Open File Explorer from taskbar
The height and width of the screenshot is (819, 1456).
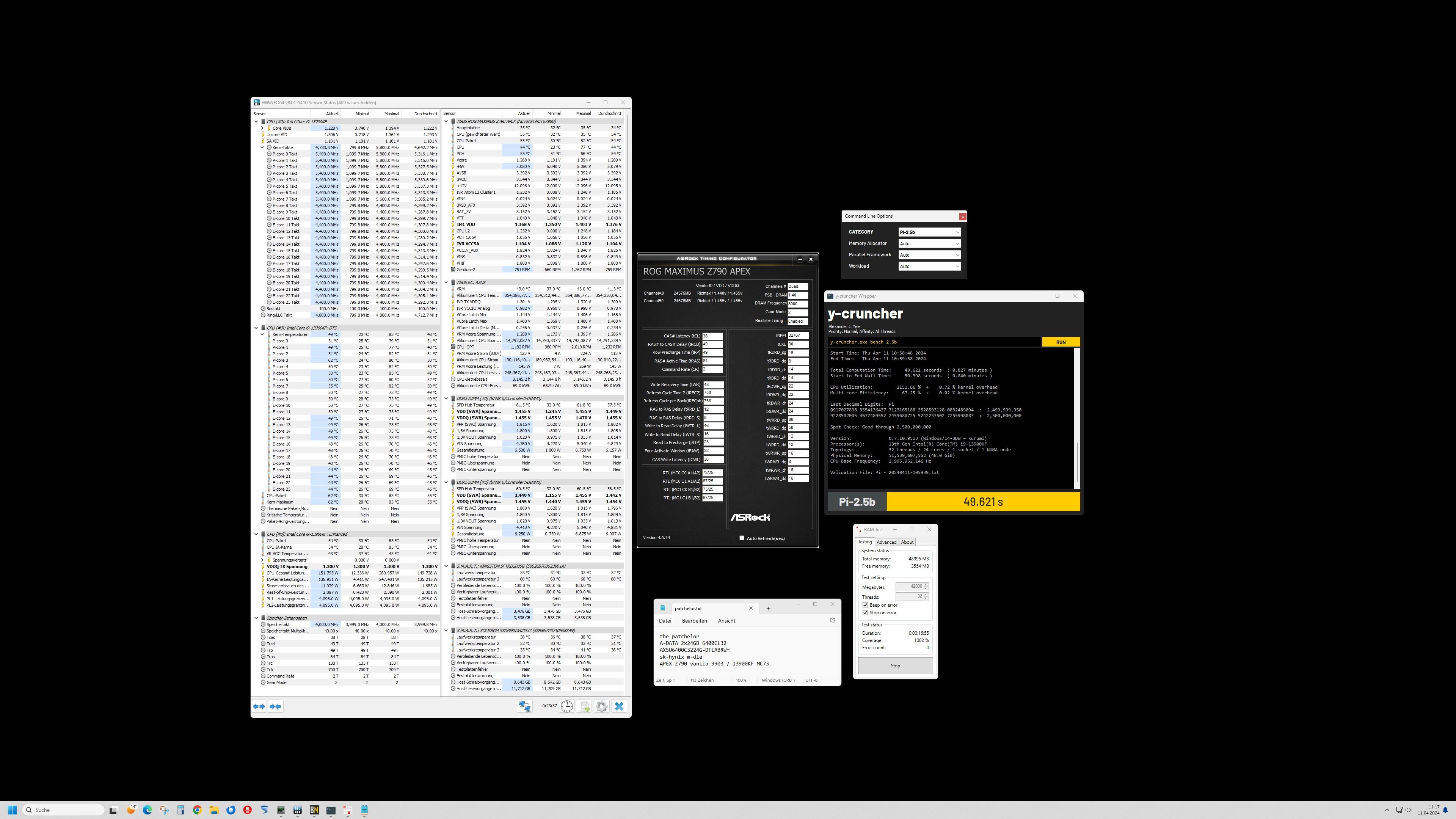tap(213, 810)
